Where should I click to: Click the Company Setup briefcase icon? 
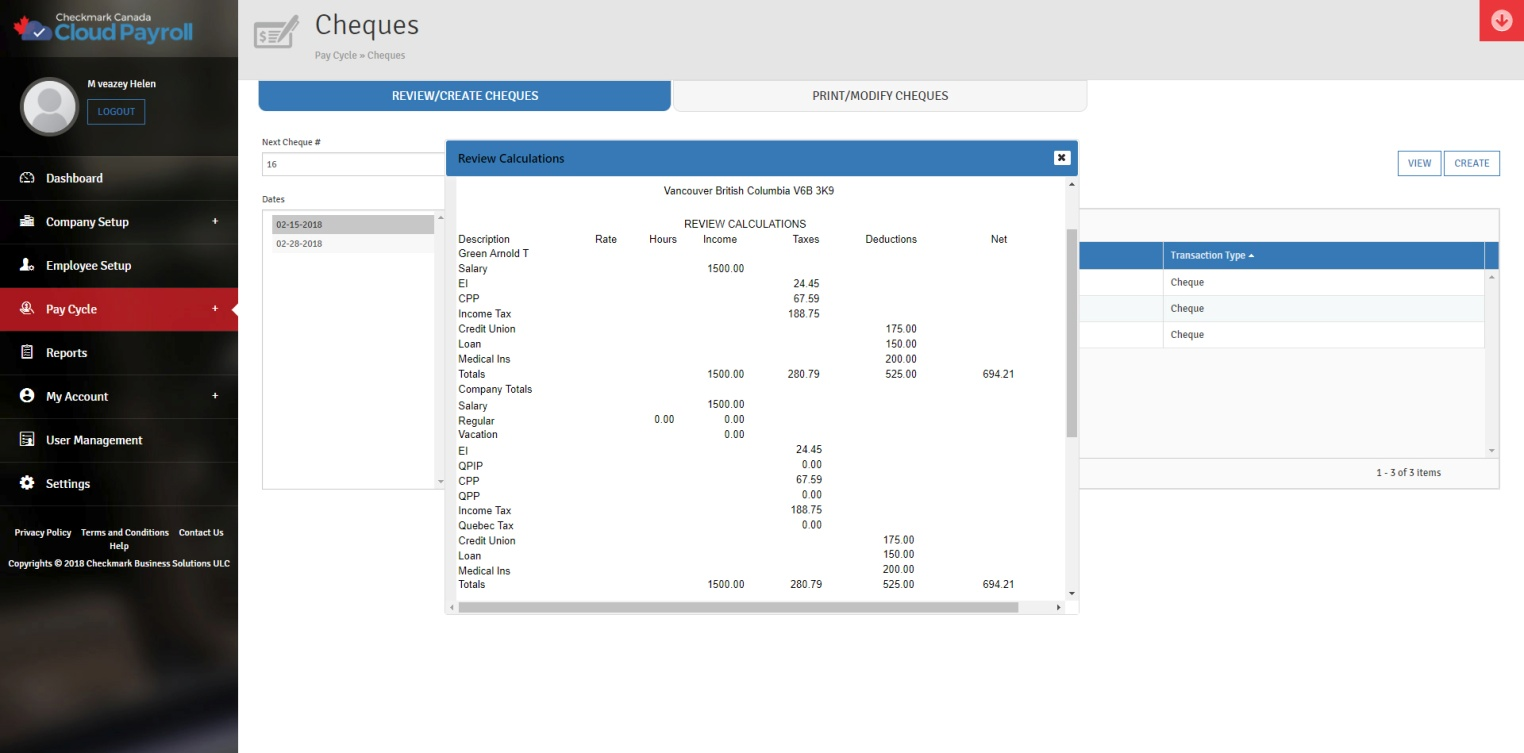click(27, 222)
